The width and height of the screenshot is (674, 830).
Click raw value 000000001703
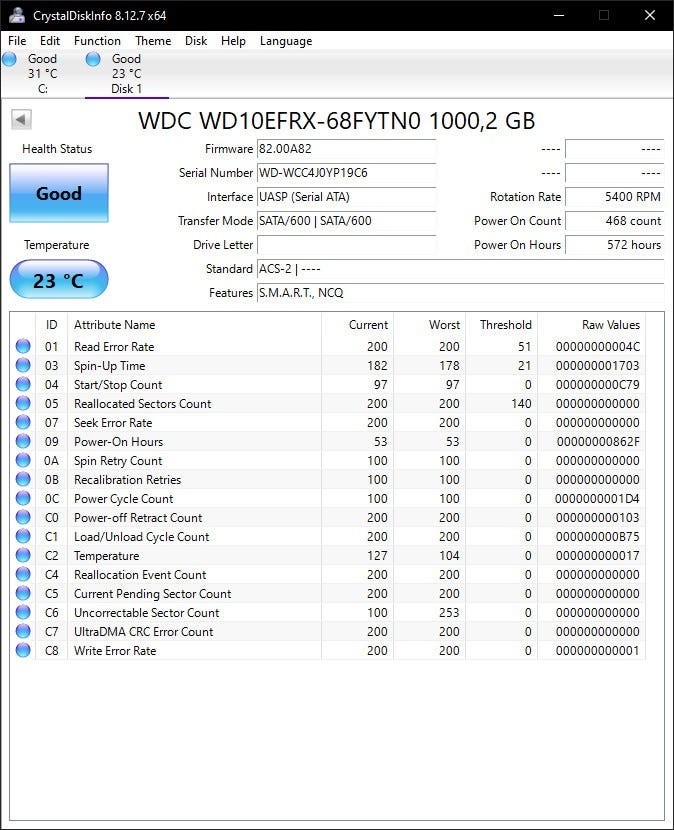tap(598, 366)
